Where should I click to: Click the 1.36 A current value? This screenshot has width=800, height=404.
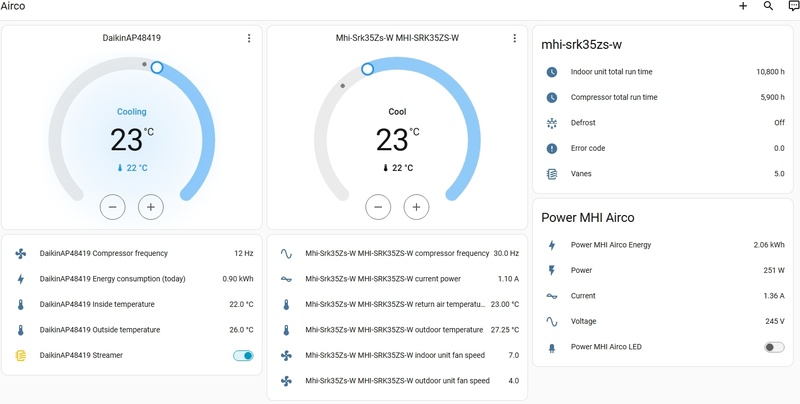point(773,296)
